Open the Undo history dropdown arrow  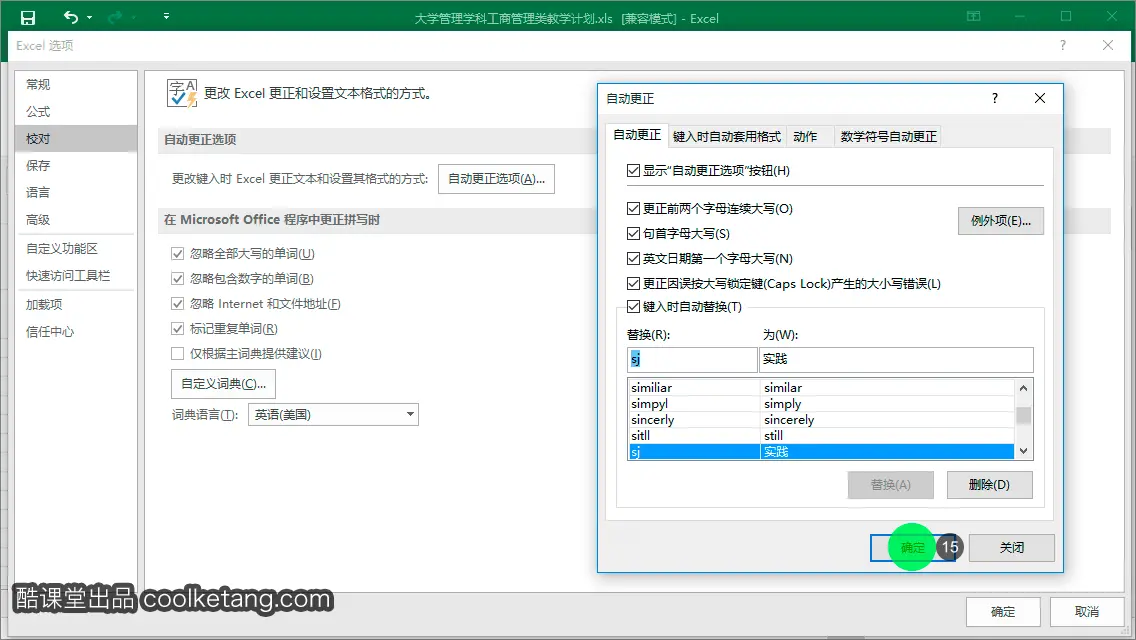(x=90, y=17)
